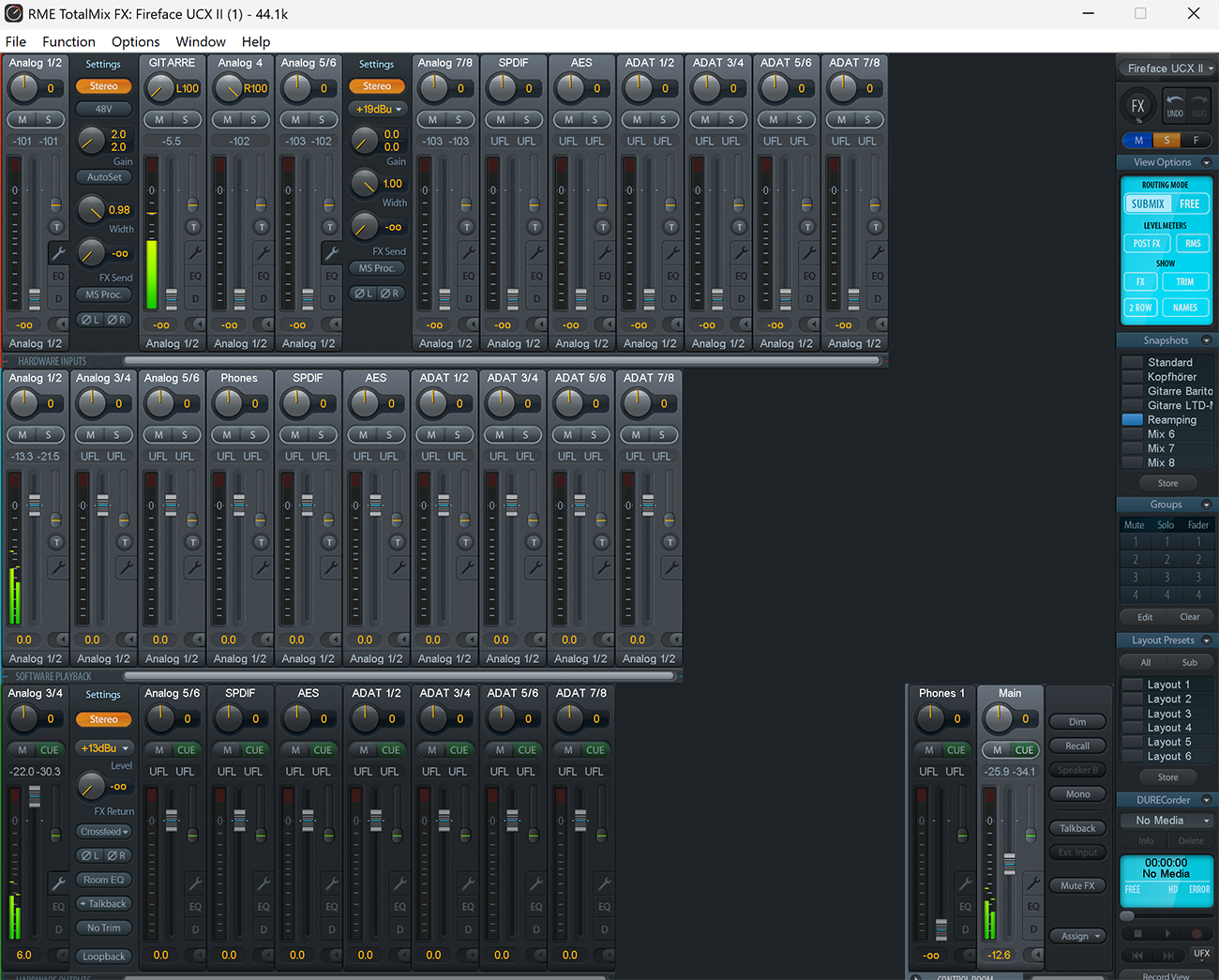Collapse the Layout Presets section

click(1207, 641)
